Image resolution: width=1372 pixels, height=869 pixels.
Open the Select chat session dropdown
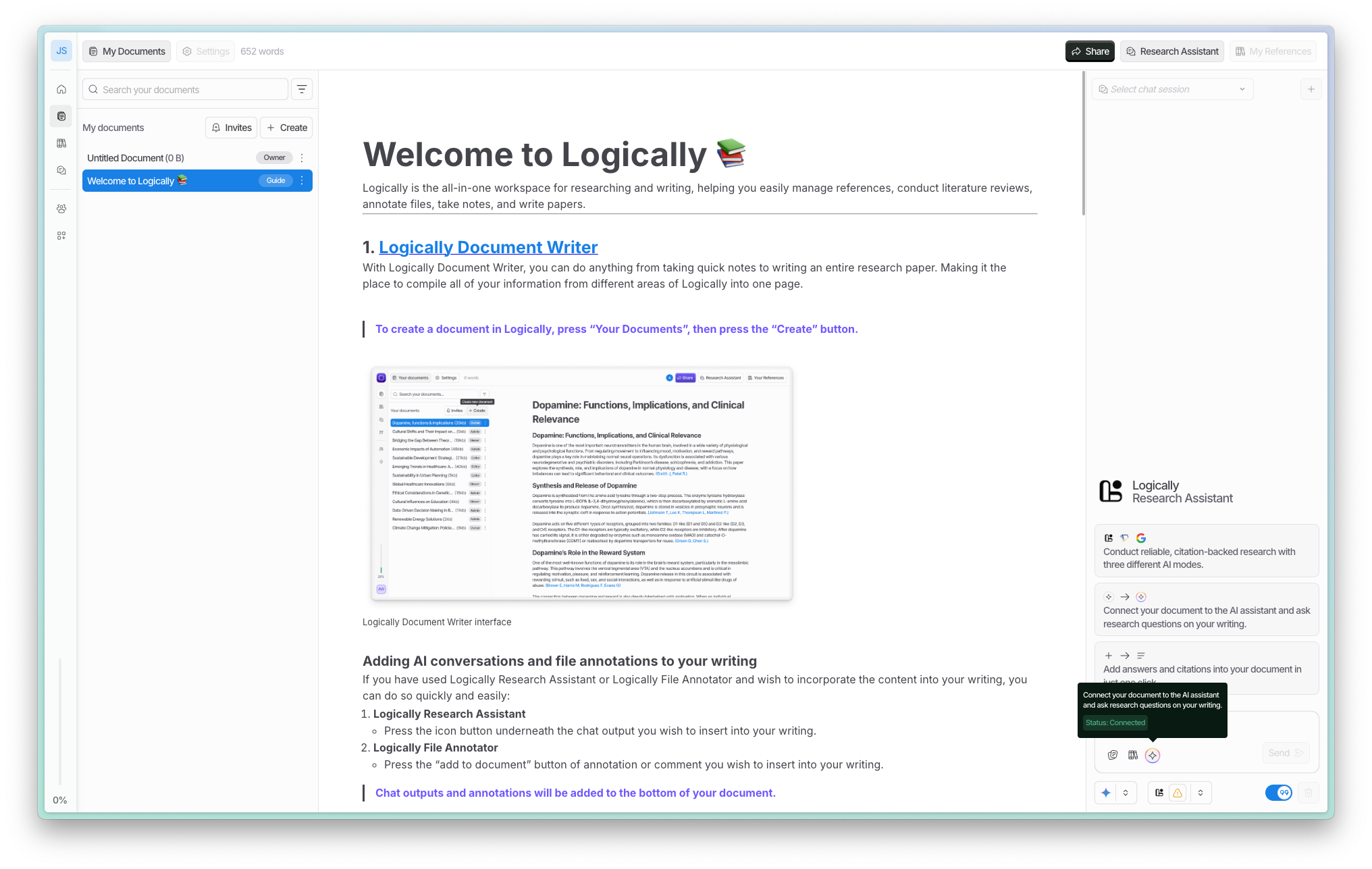pos(1172,89)
